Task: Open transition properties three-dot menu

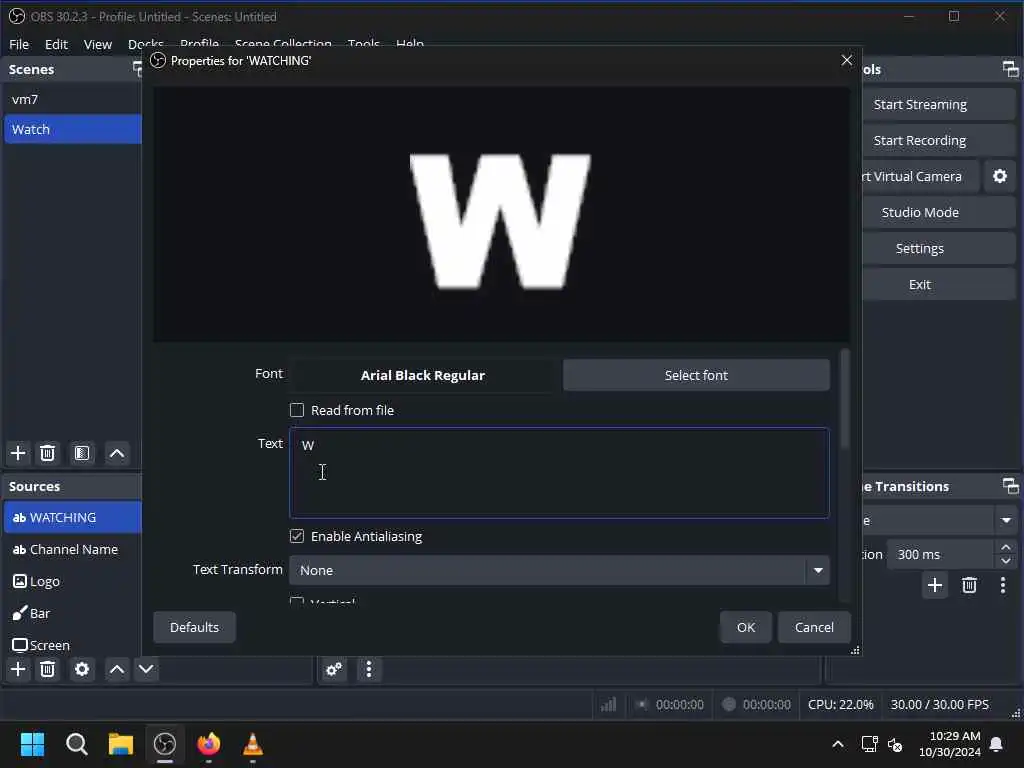Action: [1003, 585]
